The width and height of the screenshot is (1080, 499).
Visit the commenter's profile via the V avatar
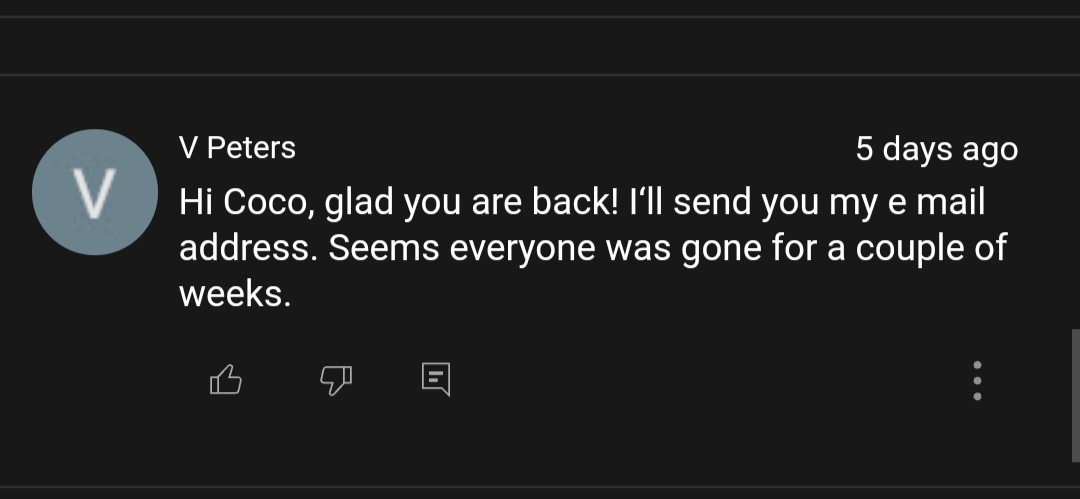[x=94, y=192]
